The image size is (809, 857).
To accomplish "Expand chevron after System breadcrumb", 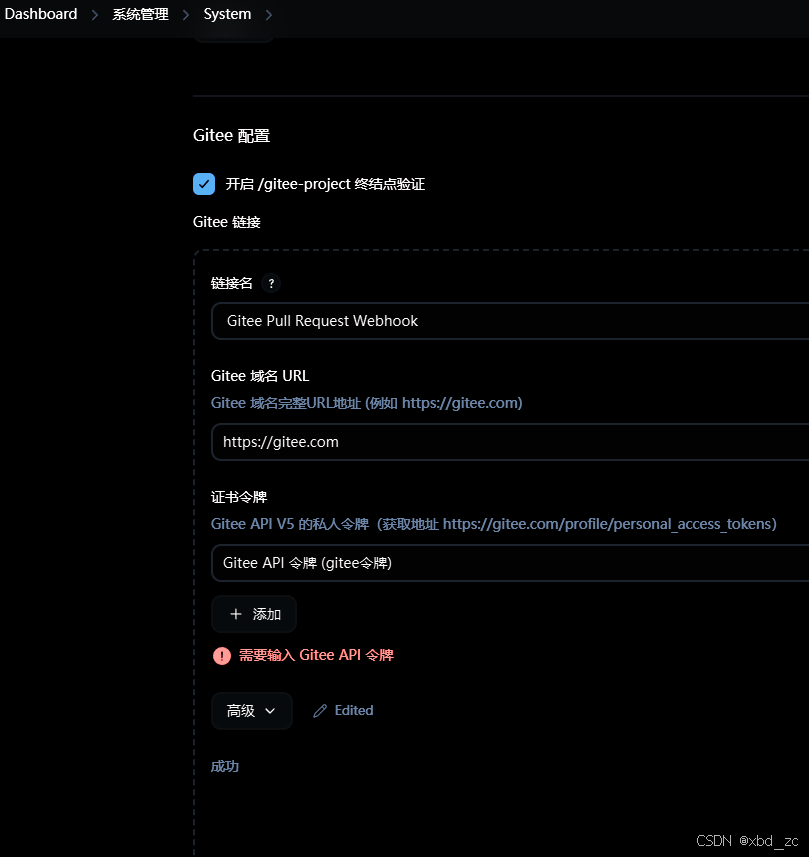I will [x=268, y=15].
